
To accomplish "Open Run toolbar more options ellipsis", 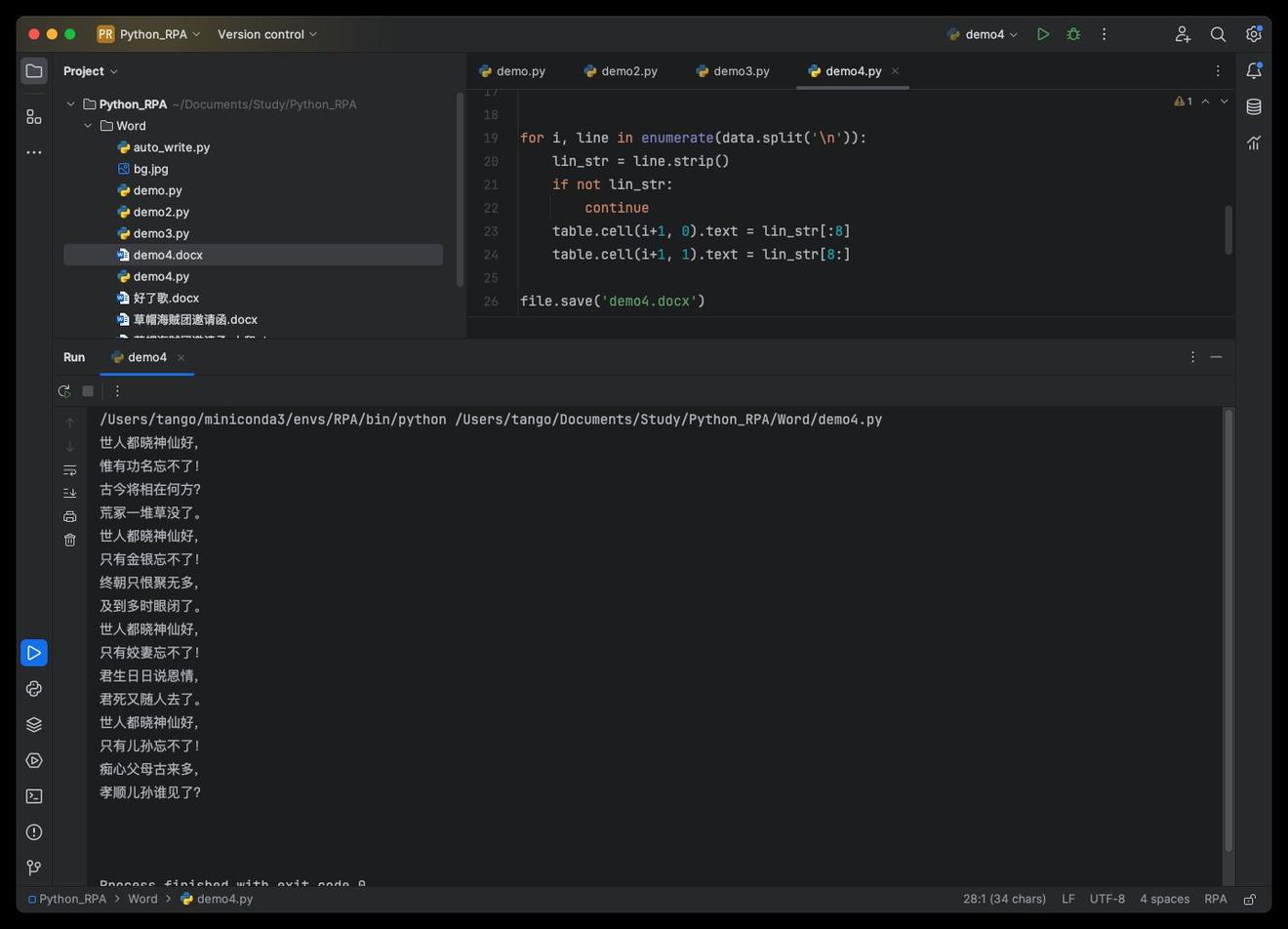I will coord(117,391).
